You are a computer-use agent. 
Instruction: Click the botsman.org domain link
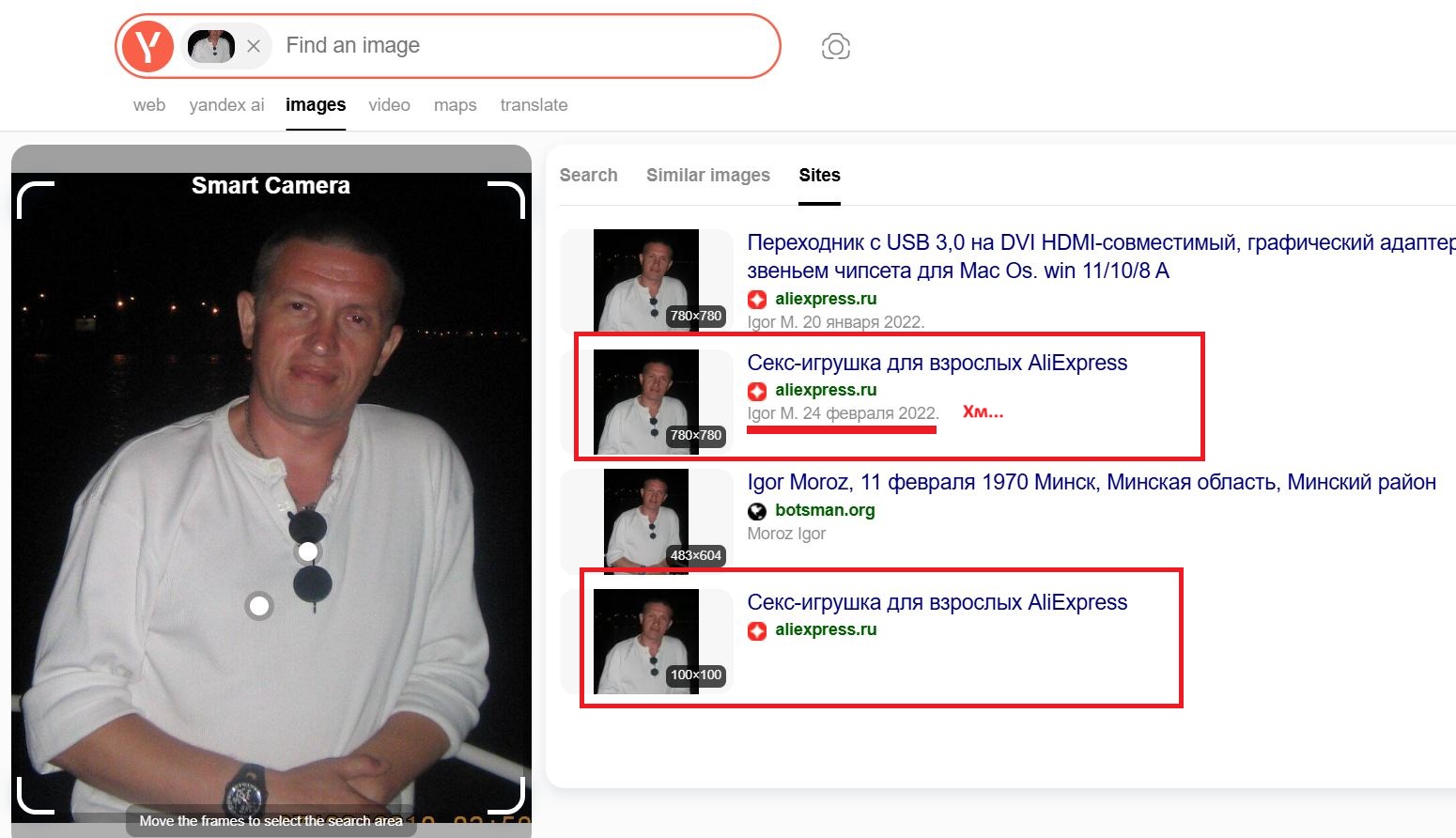click(824, 510)
